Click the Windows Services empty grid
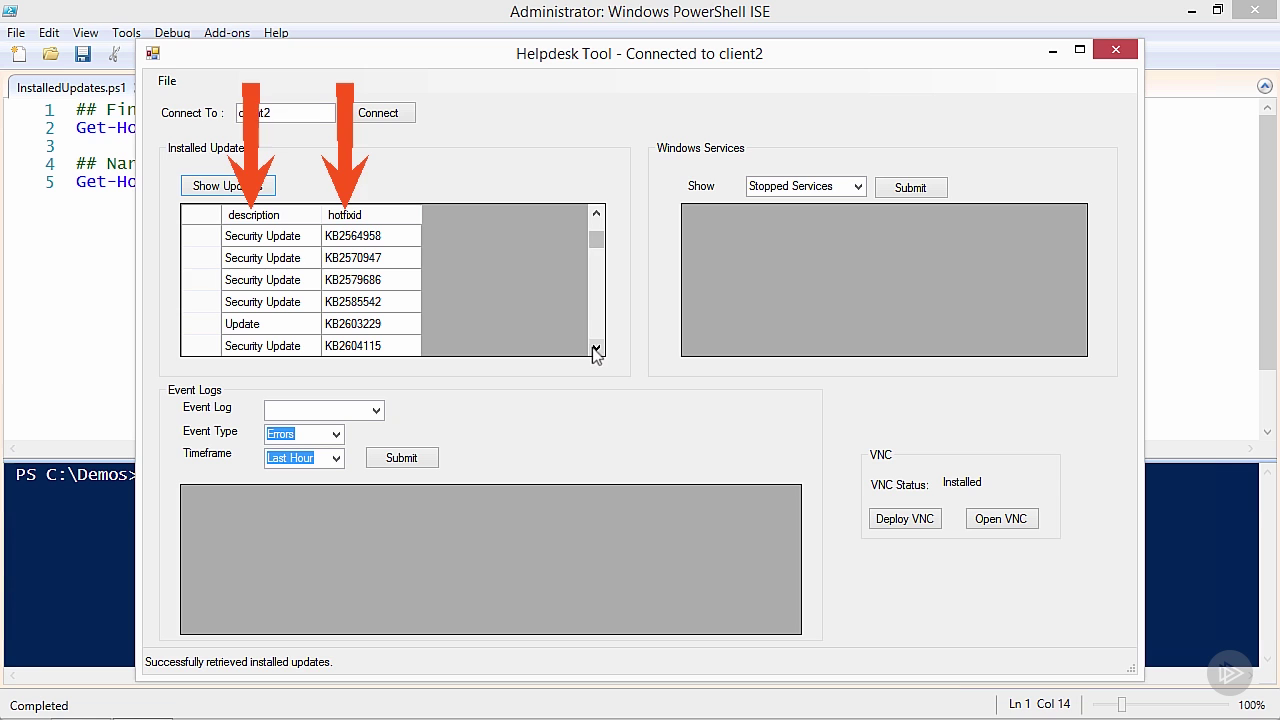Screen dimensions: 1280x720 point(884,280)
